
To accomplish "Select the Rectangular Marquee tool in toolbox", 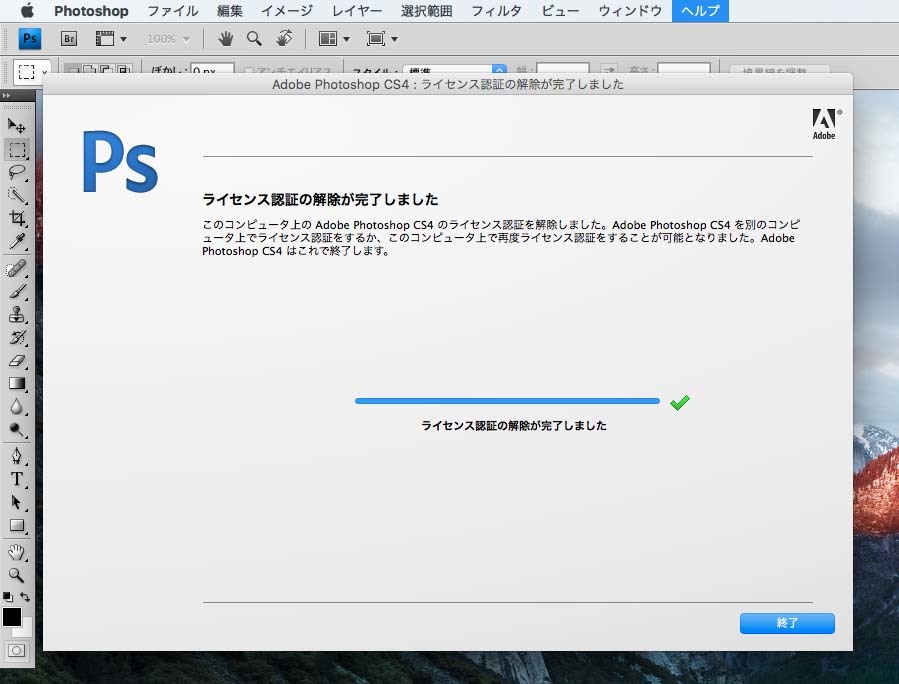I will pyautogui.click(x=16, y=149).
